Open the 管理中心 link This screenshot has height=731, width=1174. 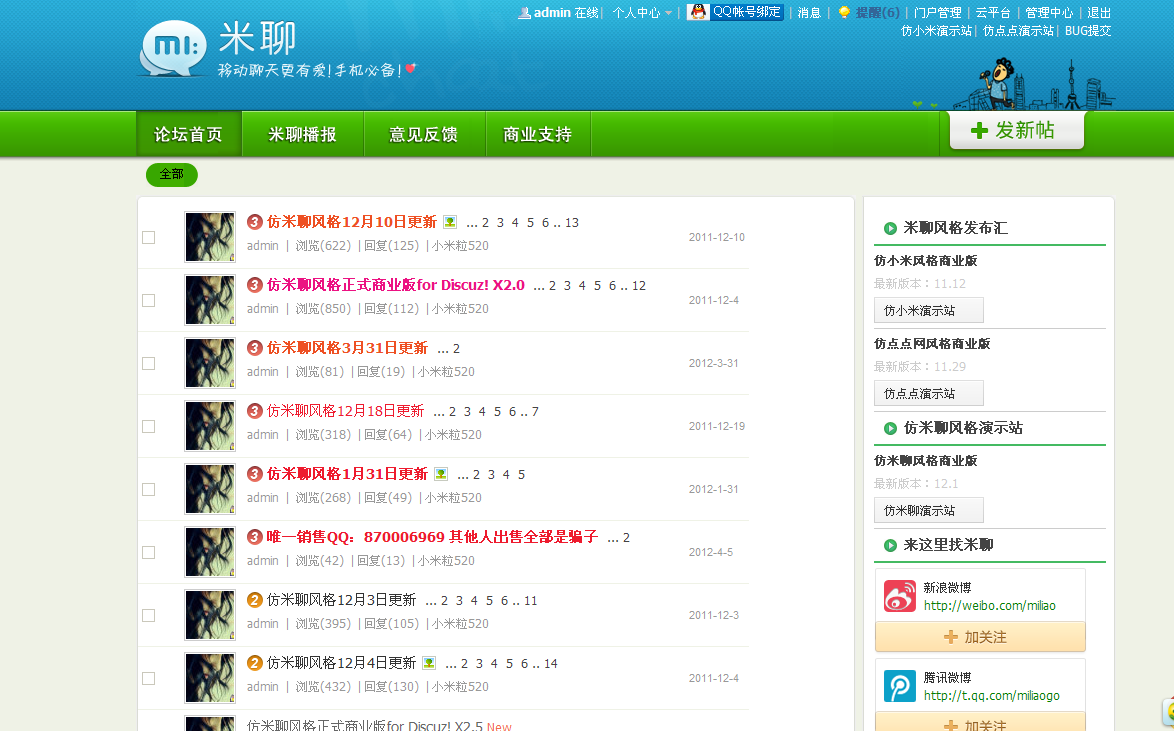(1049, 13)
